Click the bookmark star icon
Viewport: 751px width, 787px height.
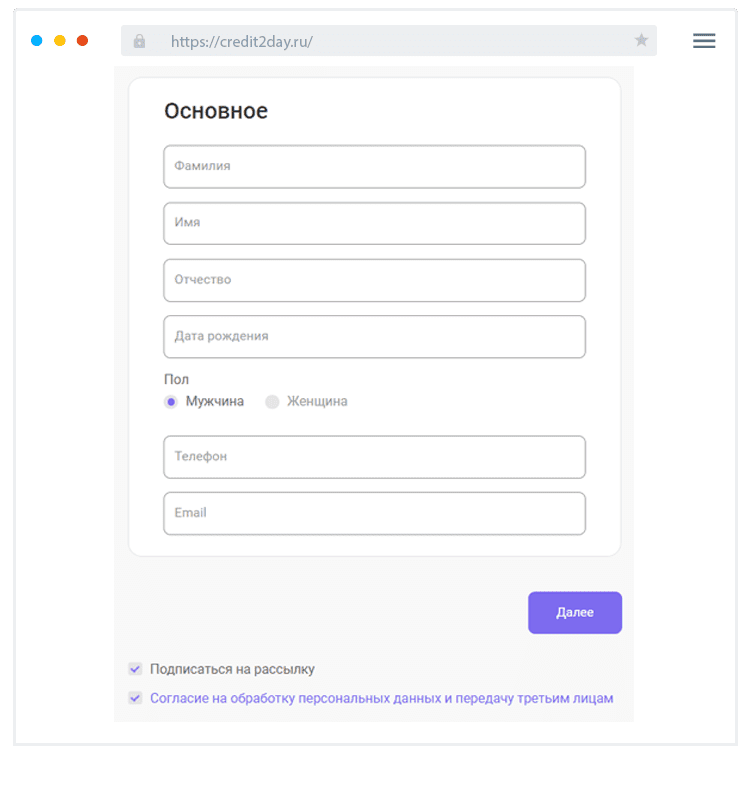[641, 41]
